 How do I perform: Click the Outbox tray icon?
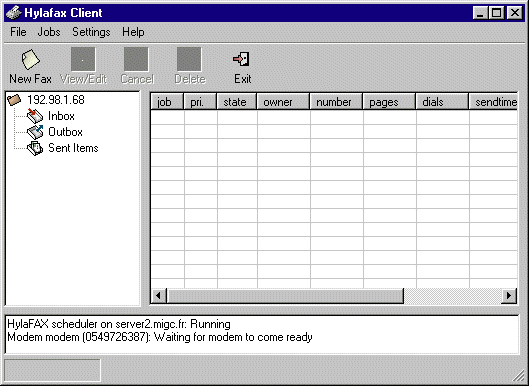(35, 132)
